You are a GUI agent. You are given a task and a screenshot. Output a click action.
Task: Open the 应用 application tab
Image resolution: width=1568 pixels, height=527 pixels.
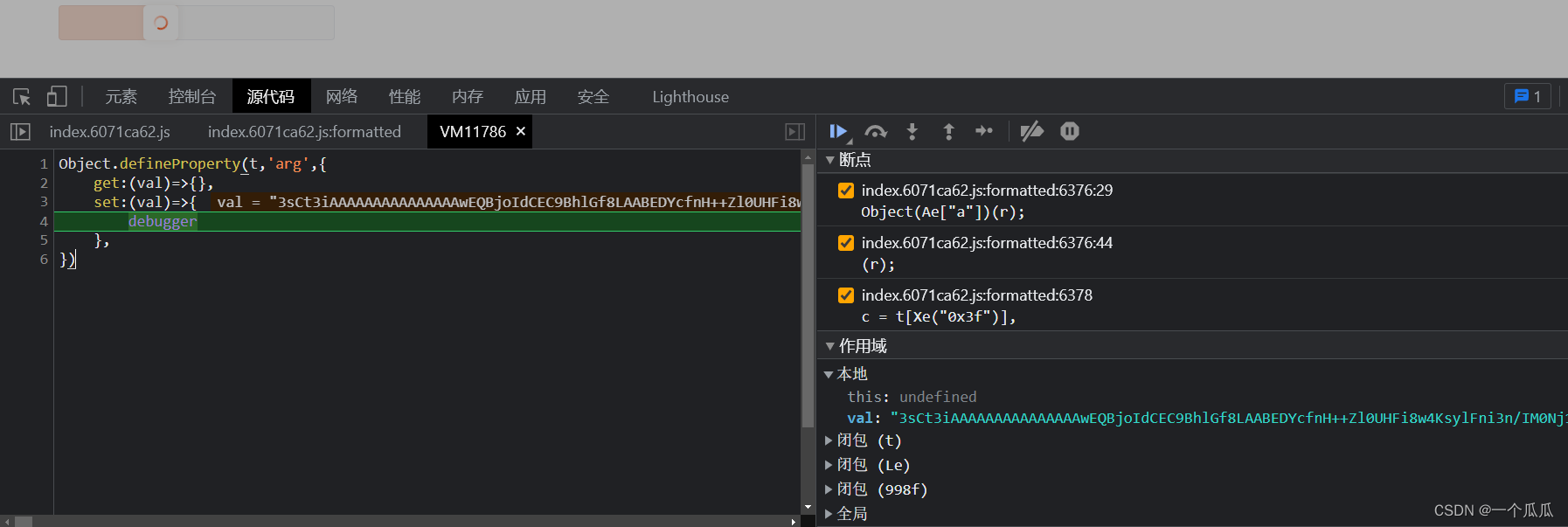(531, 96)
